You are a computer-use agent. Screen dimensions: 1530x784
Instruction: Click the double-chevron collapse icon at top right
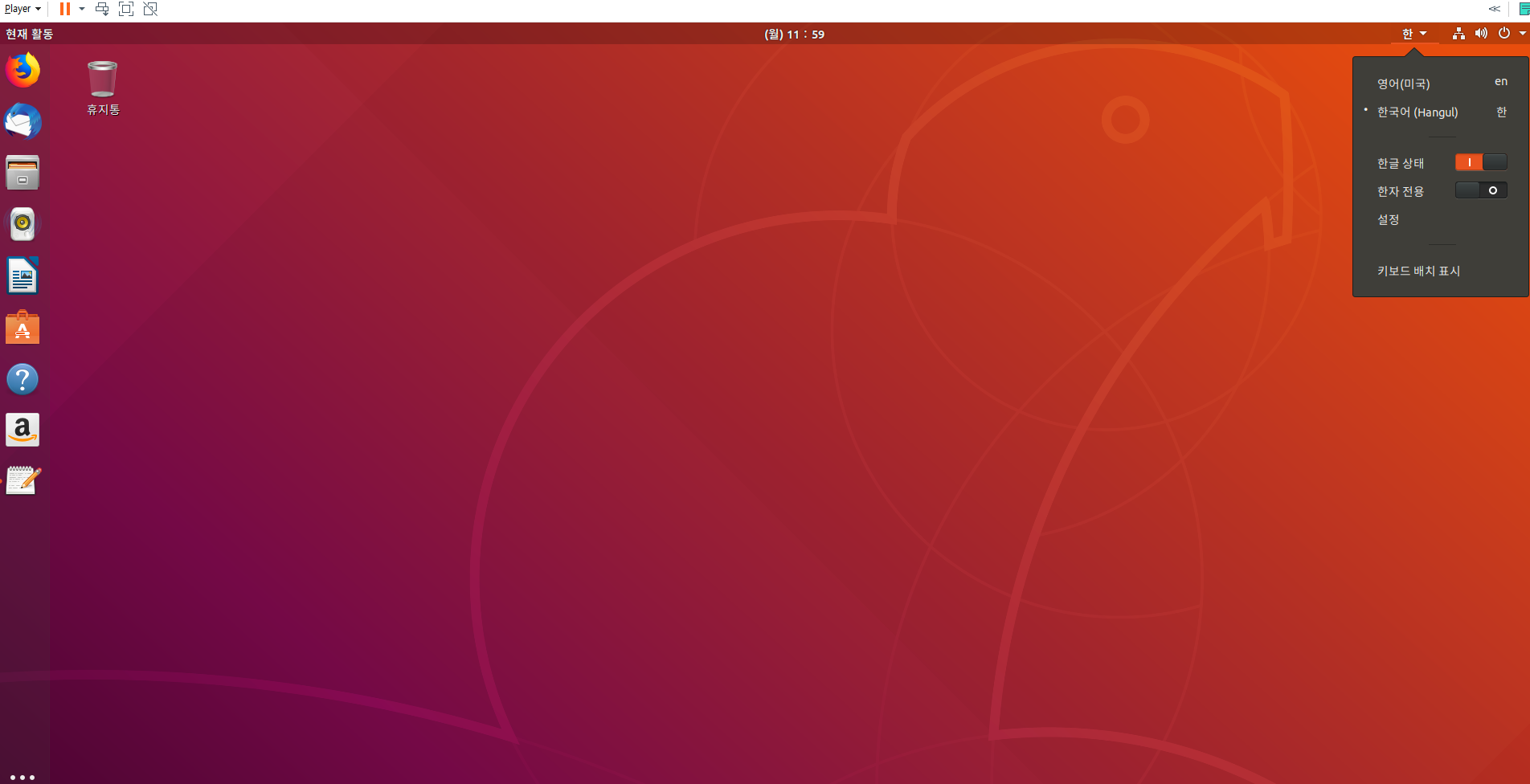1494,9
